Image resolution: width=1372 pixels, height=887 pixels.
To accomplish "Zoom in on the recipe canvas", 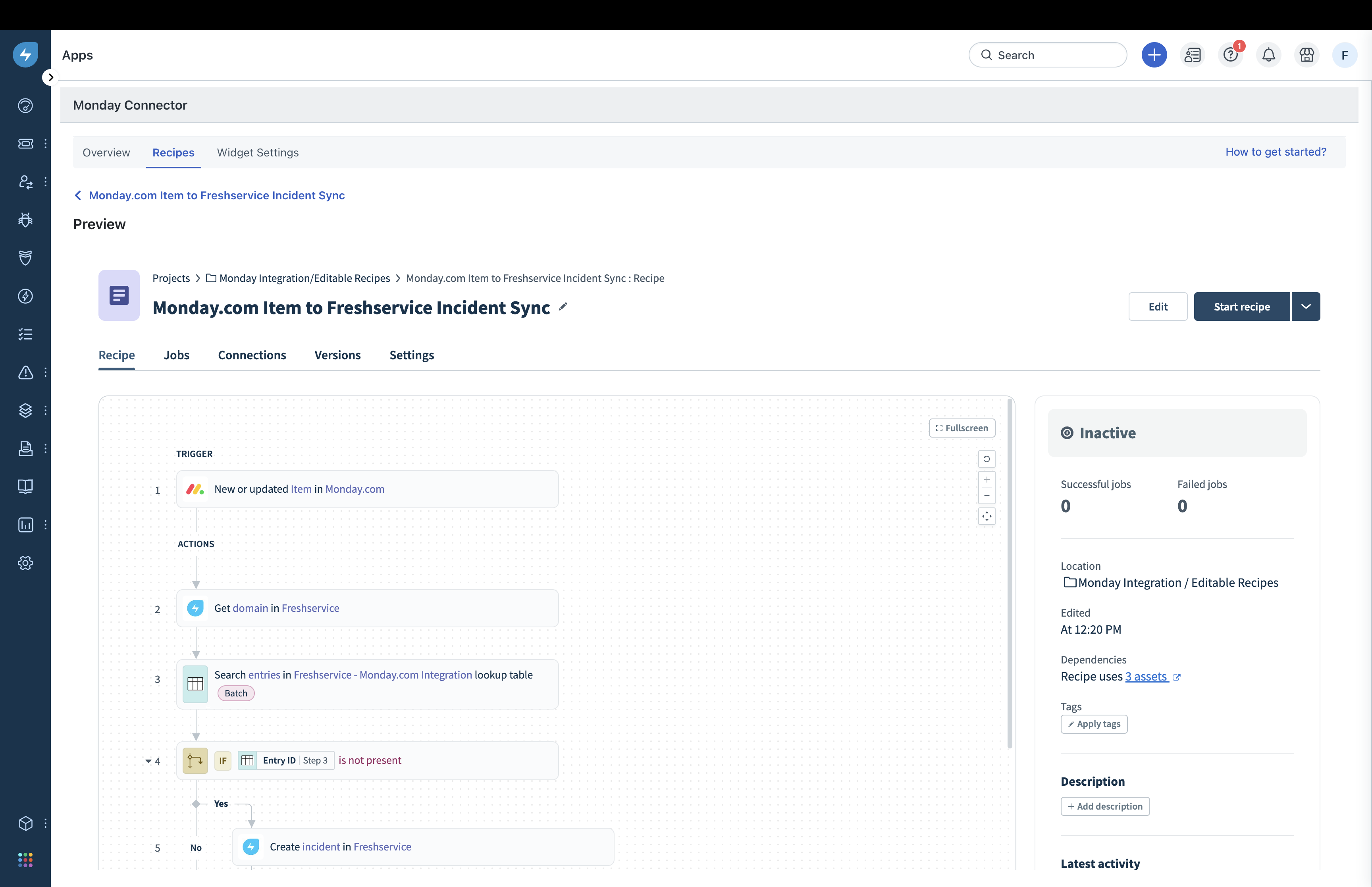I will click(986, 480).
